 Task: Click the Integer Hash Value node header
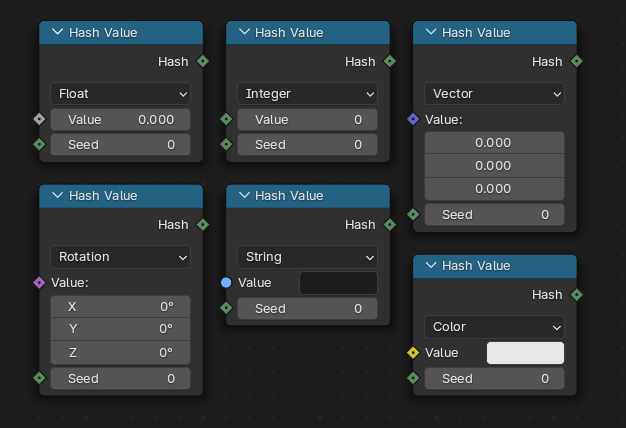[x=308, y=32]
